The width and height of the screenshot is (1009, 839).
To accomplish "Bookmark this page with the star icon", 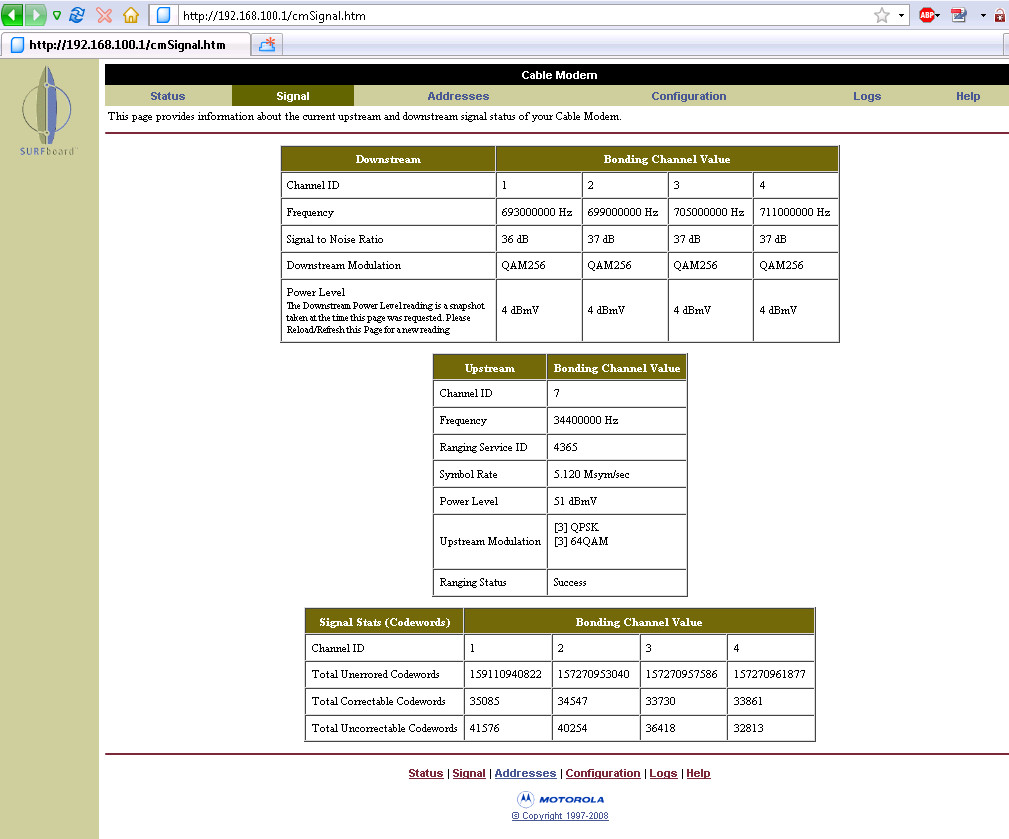I will coord(882,15).
